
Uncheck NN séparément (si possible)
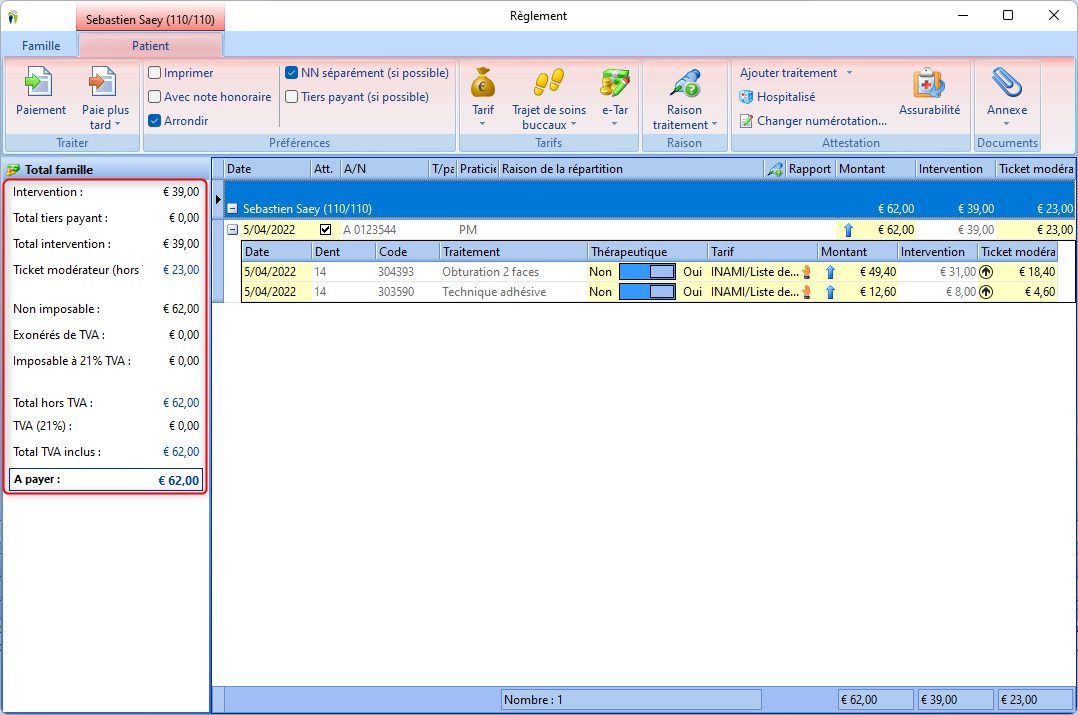point(292,73)
